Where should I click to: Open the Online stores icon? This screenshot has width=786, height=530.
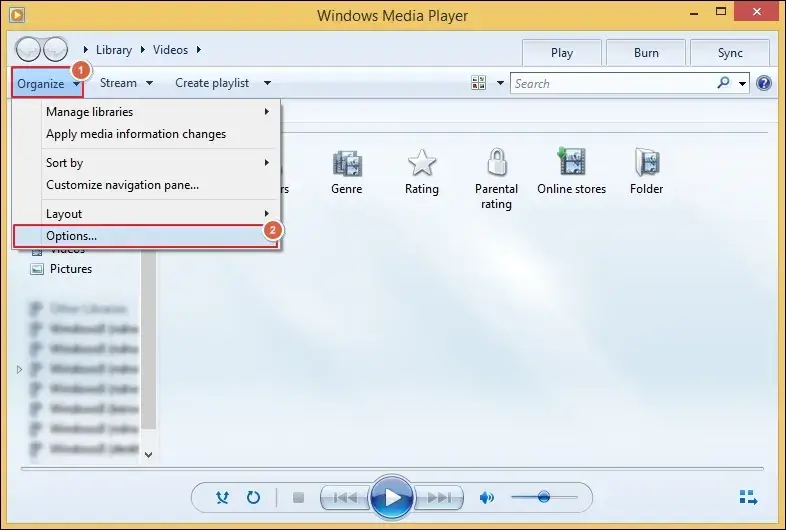click(x=571, y=161)
